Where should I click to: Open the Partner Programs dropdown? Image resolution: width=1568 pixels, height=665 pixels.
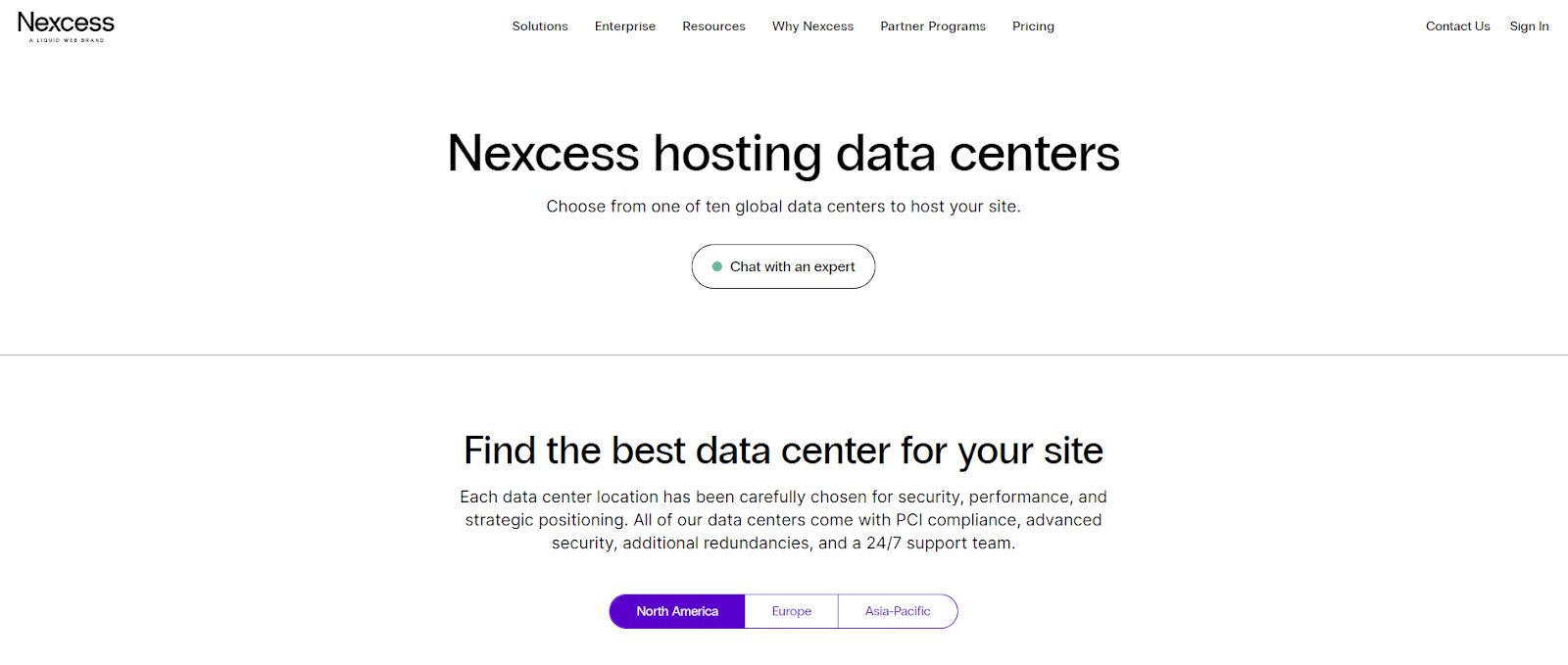932,26
